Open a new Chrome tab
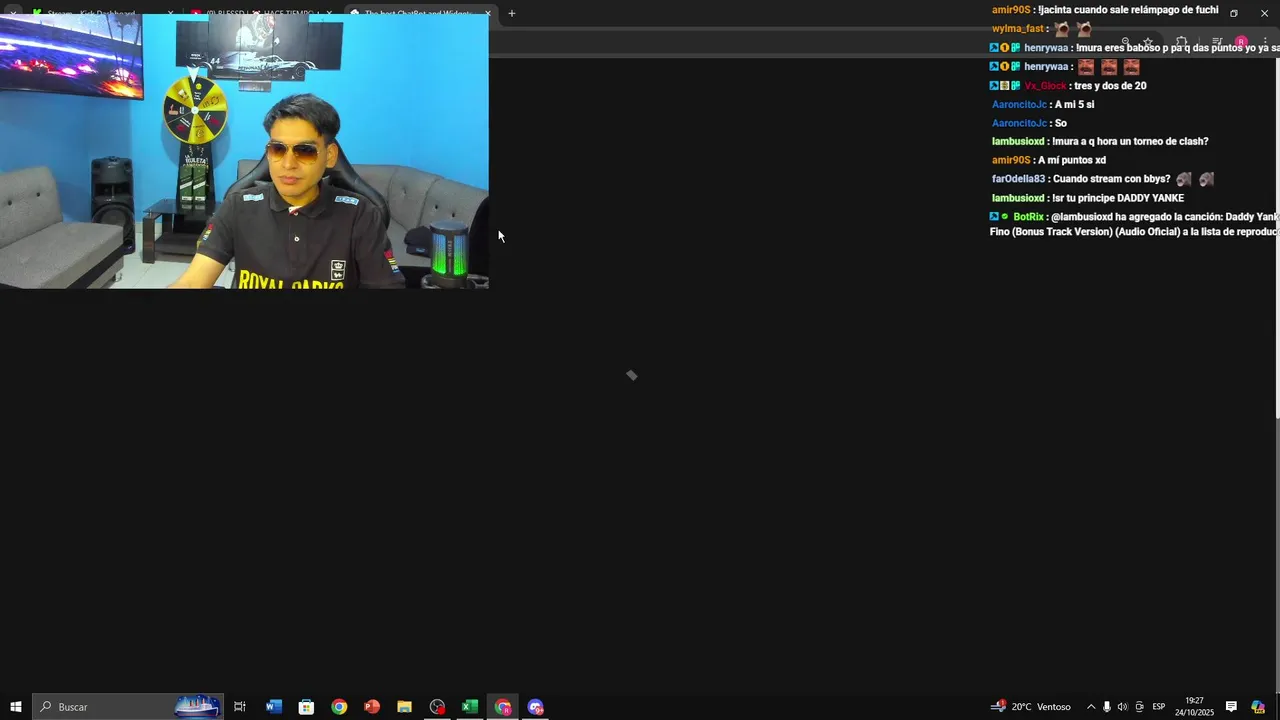Viewport: 1280px width, 720px height. click(x=512, y=14)
